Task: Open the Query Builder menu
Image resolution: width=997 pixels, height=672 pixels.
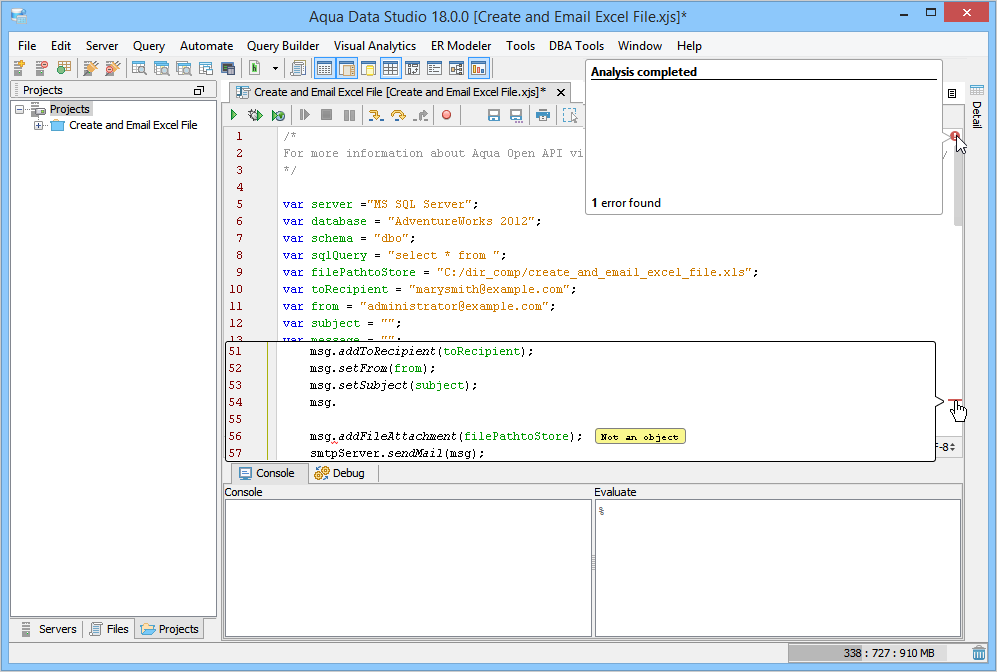Action: click(283, 46)
